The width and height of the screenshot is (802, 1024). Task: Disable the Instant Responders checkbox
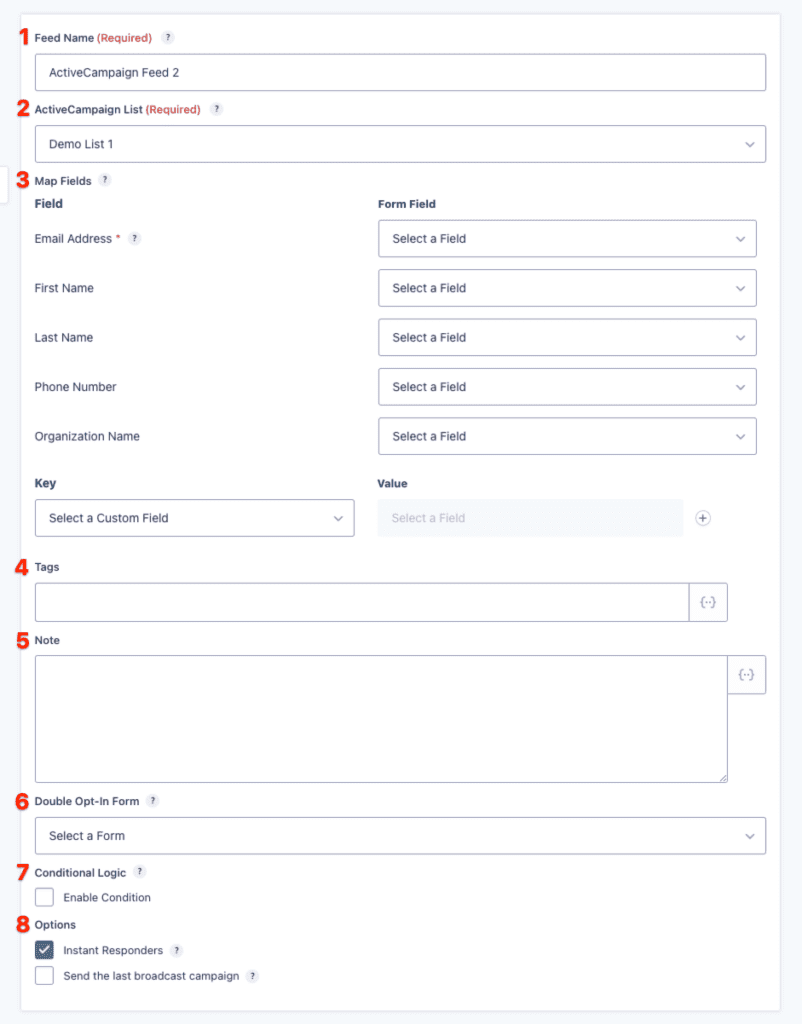click(44, 950)
